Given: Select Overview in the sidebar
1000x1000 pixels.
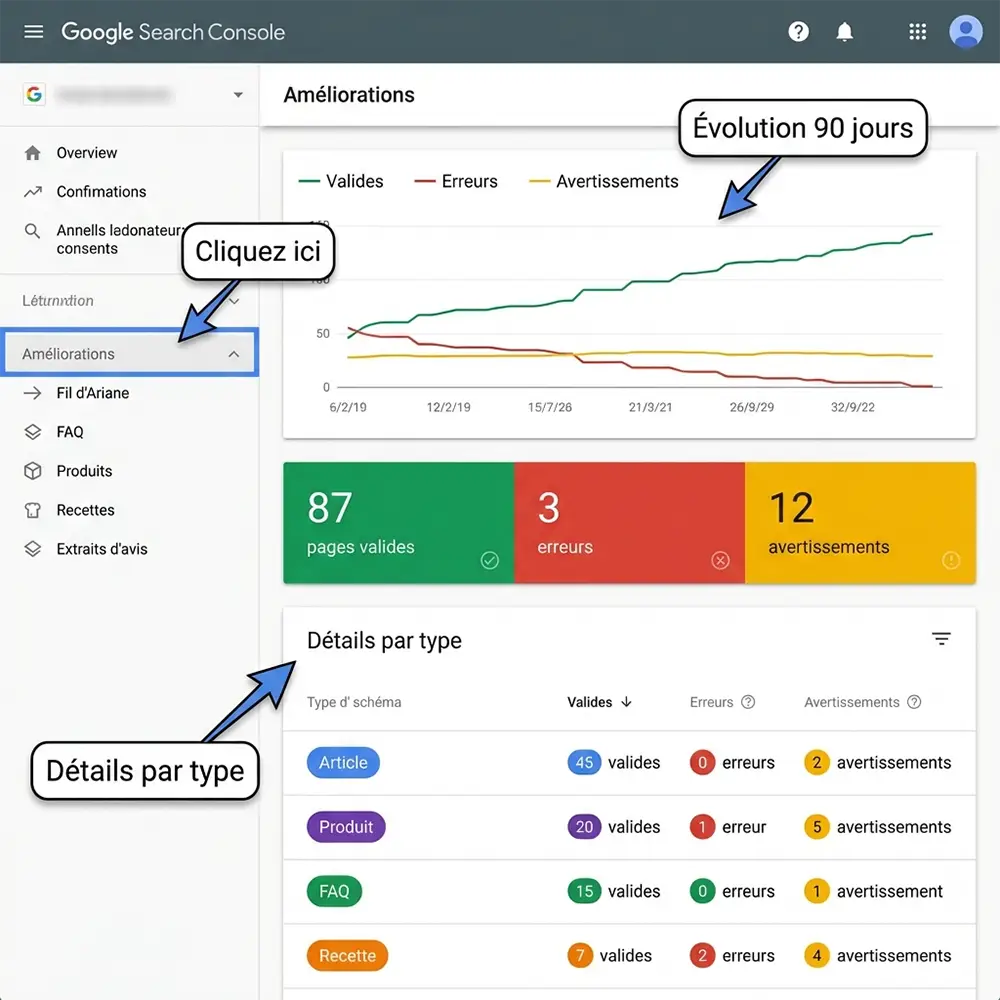Looking at the screenshot, I should tap(89, 153).
